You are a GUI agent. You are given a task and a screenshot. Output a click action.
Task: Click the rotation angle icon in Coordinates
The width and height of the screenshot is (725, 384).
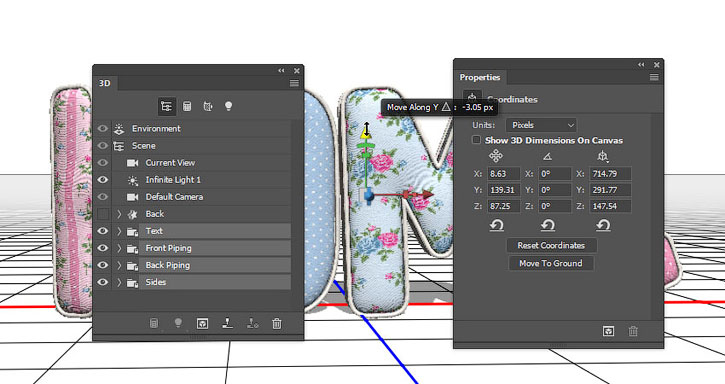(547, 157)
